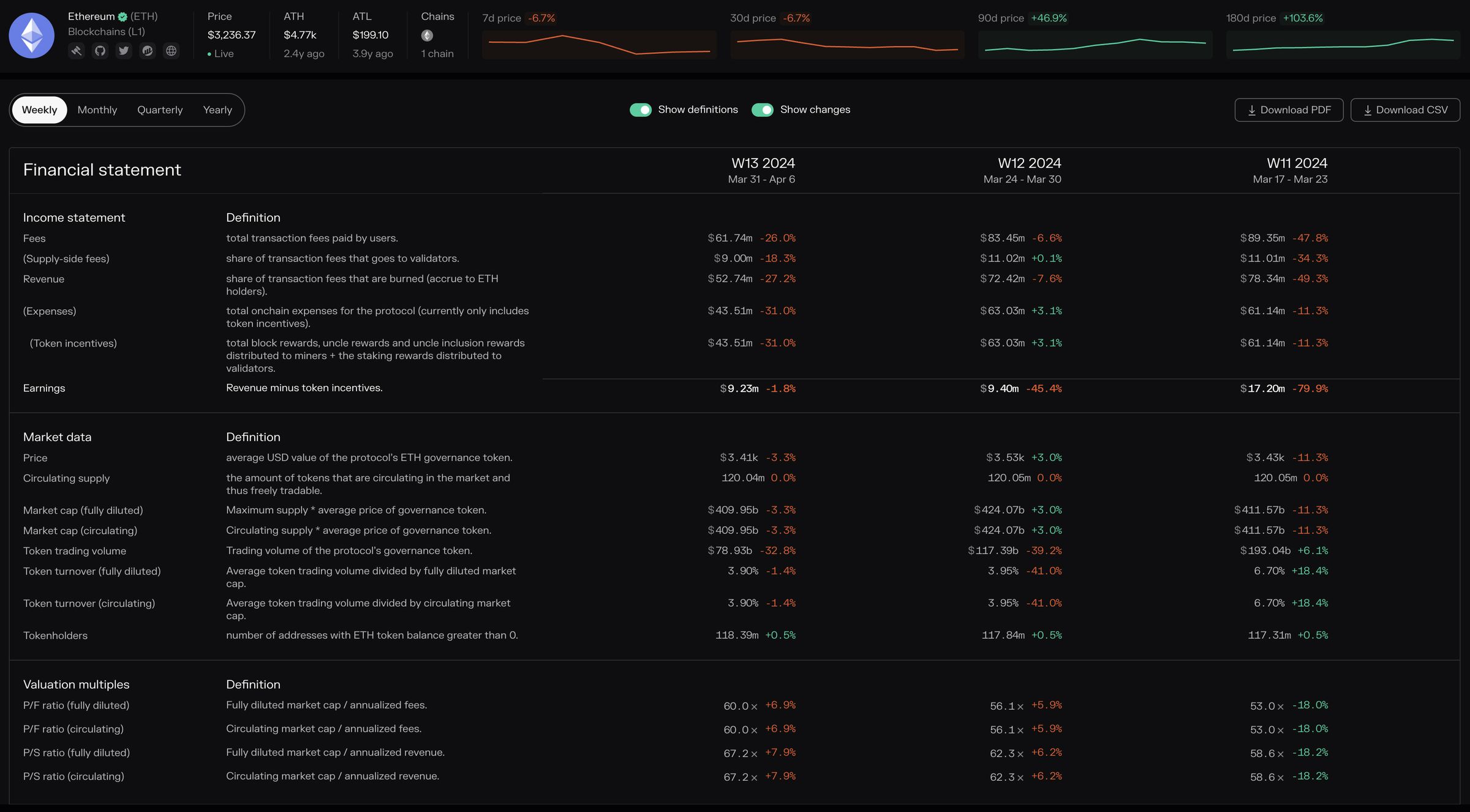Click the Blockchains (L1) category link
The image size is (1470, 812).
106,32
